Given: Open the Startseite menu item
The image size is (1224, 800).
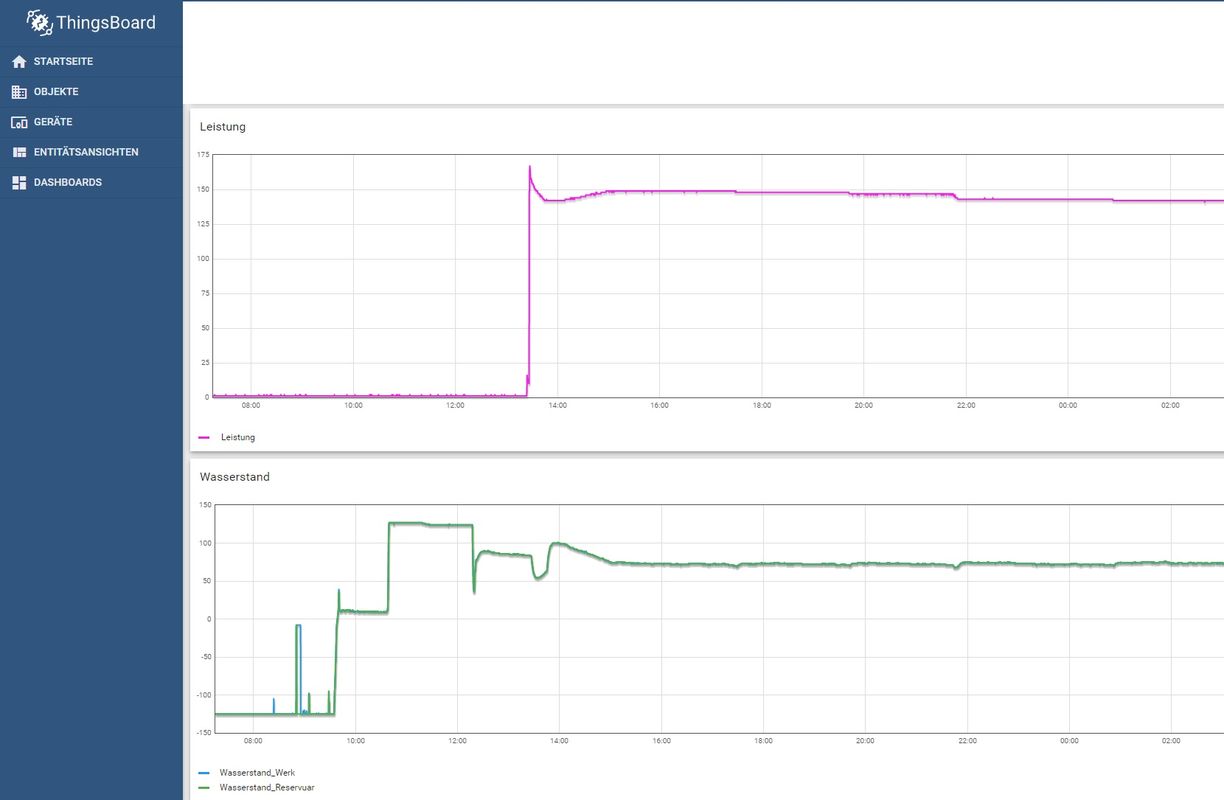Looking at the screenshot, I should (63, 62).
